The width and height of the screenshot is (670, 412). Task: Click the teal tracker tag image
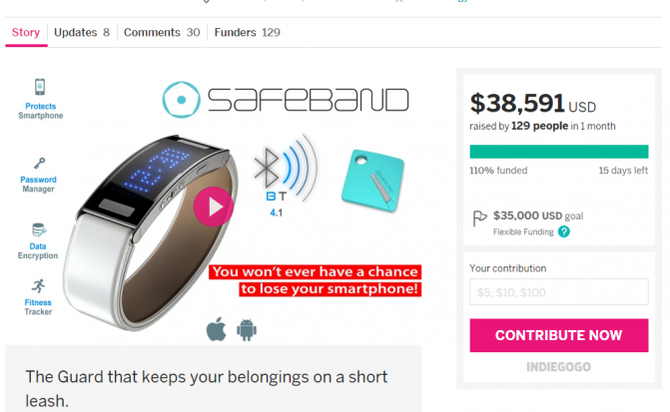[373, 180]
